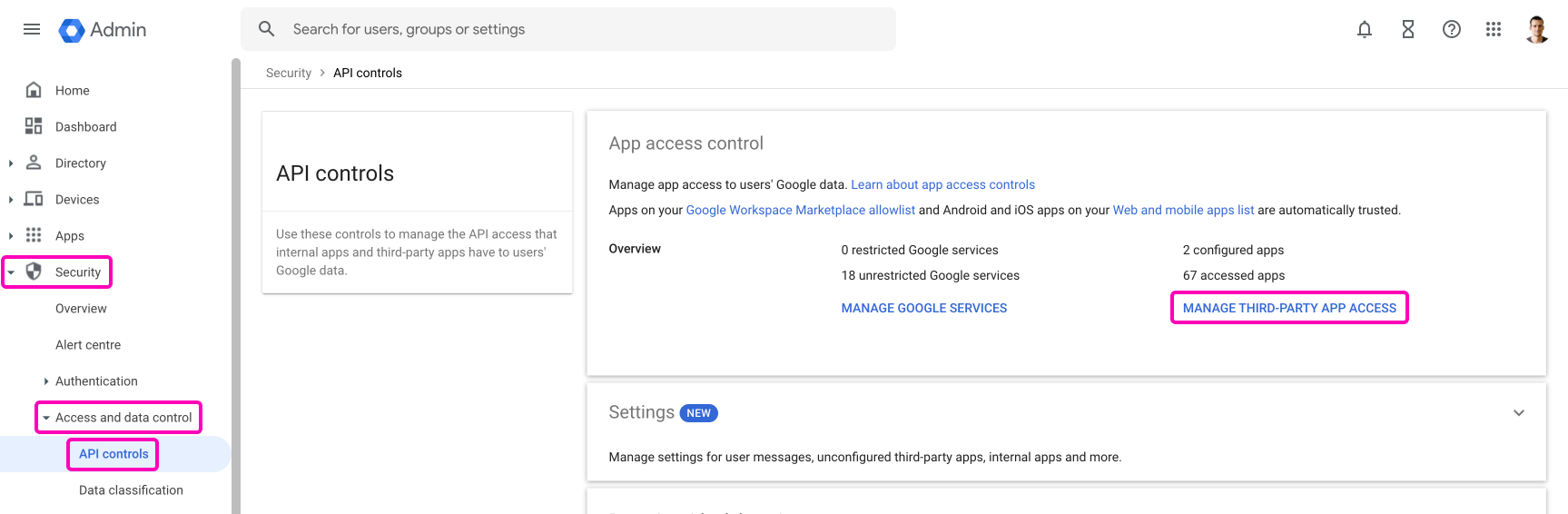The image size is (1568, 514).
Task: Go to Alert centre in sidebar
Action: 88,345
